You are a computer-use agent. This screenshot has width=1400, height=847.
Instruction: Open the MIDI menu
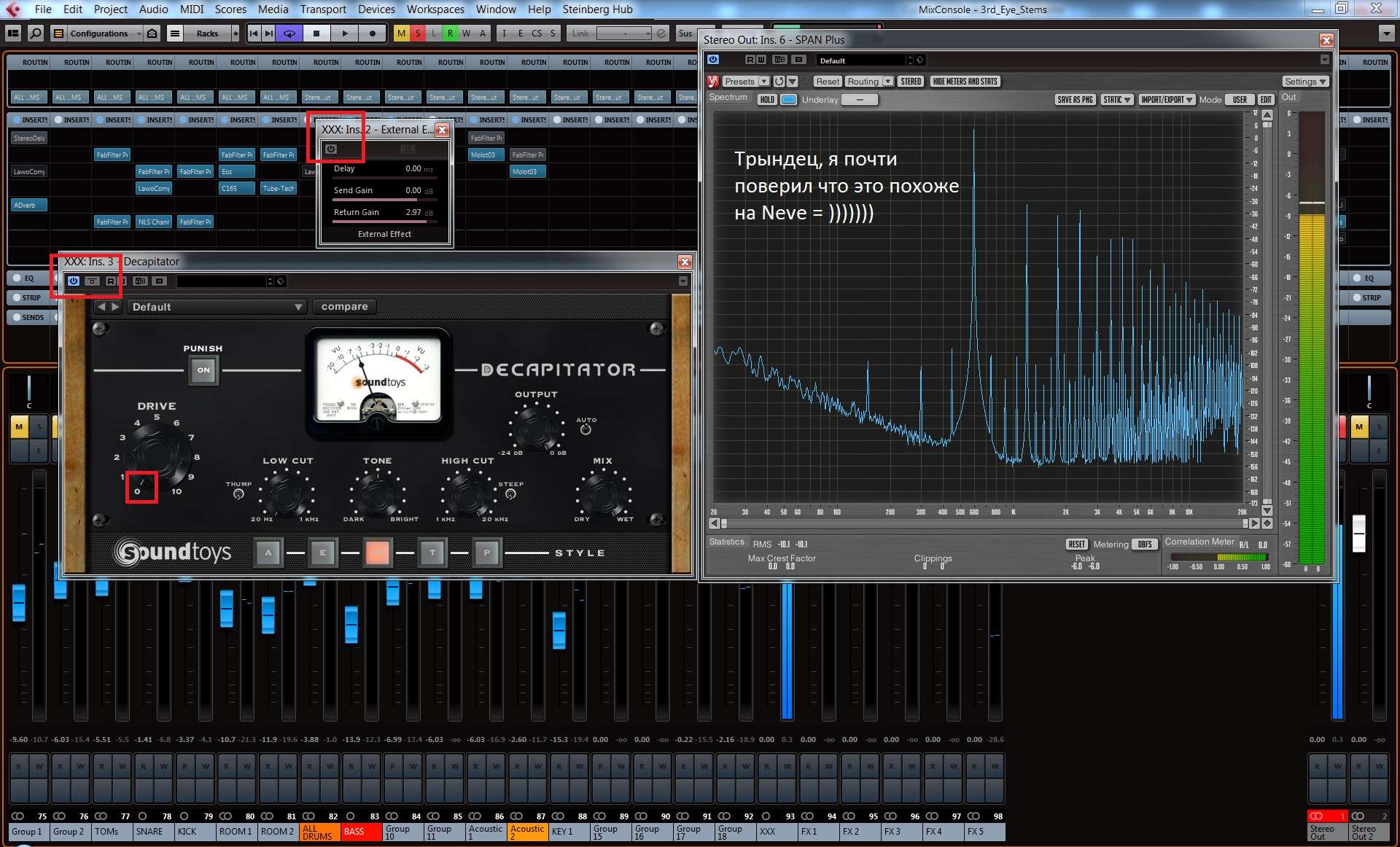coord(192,9)
